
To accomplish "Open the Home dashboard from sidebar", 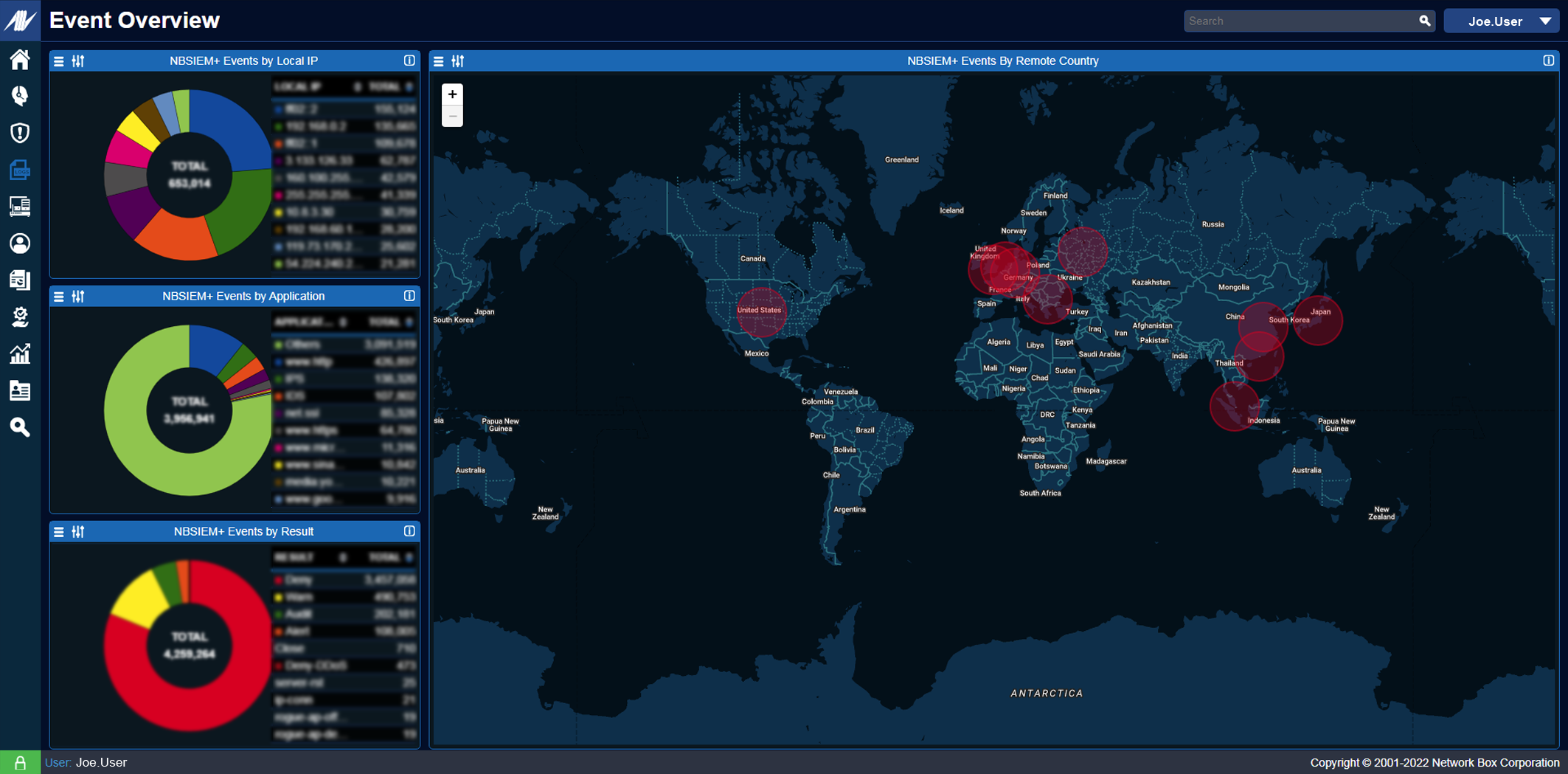I will [x=20, y=59].
